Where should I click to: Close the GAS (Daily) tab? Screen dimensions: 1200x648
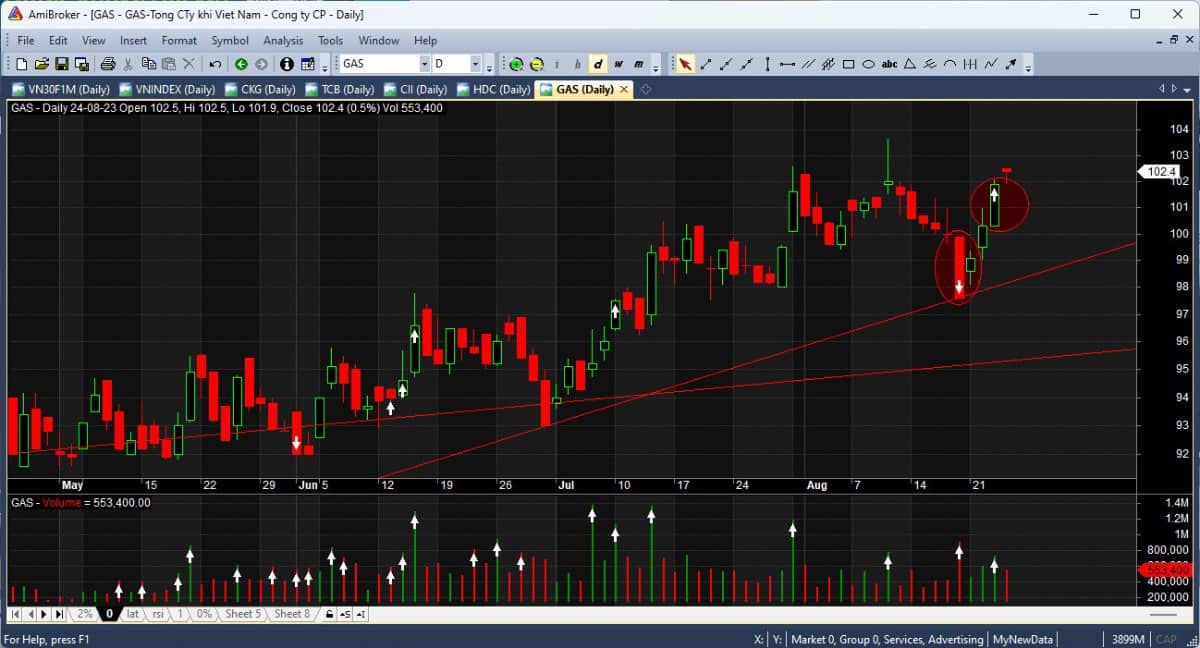pos(624,89)
